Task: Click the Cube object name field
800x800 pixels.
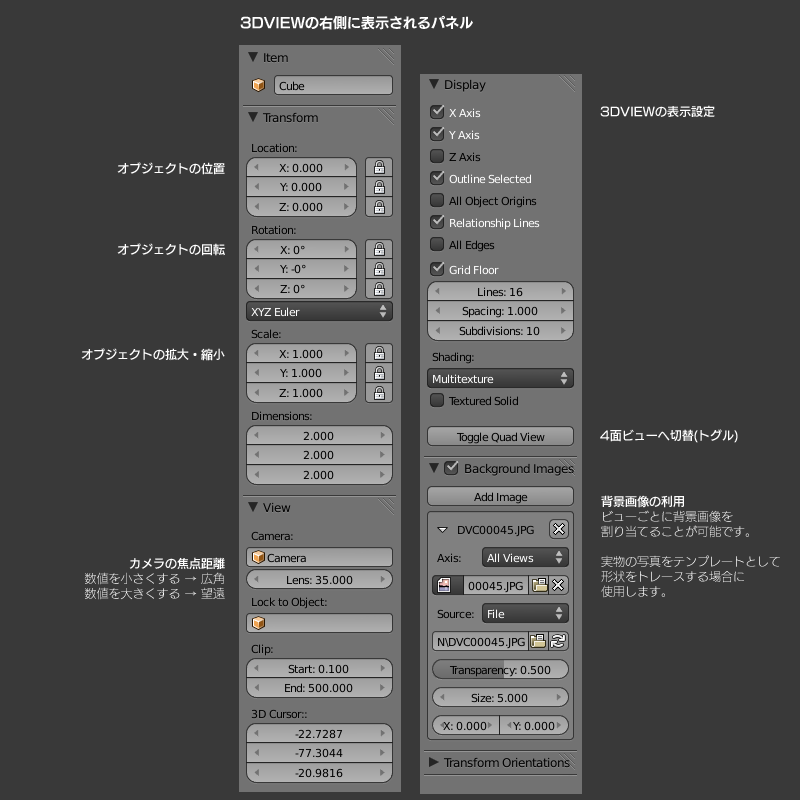Action: pos(332,86)
